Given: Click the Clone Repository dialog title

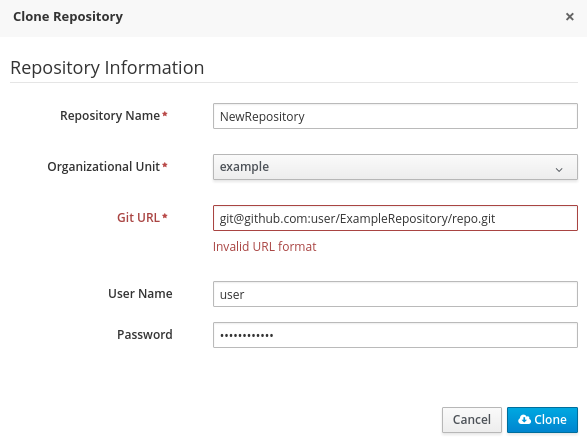Looking at the screenshot, I should [68, 17].
